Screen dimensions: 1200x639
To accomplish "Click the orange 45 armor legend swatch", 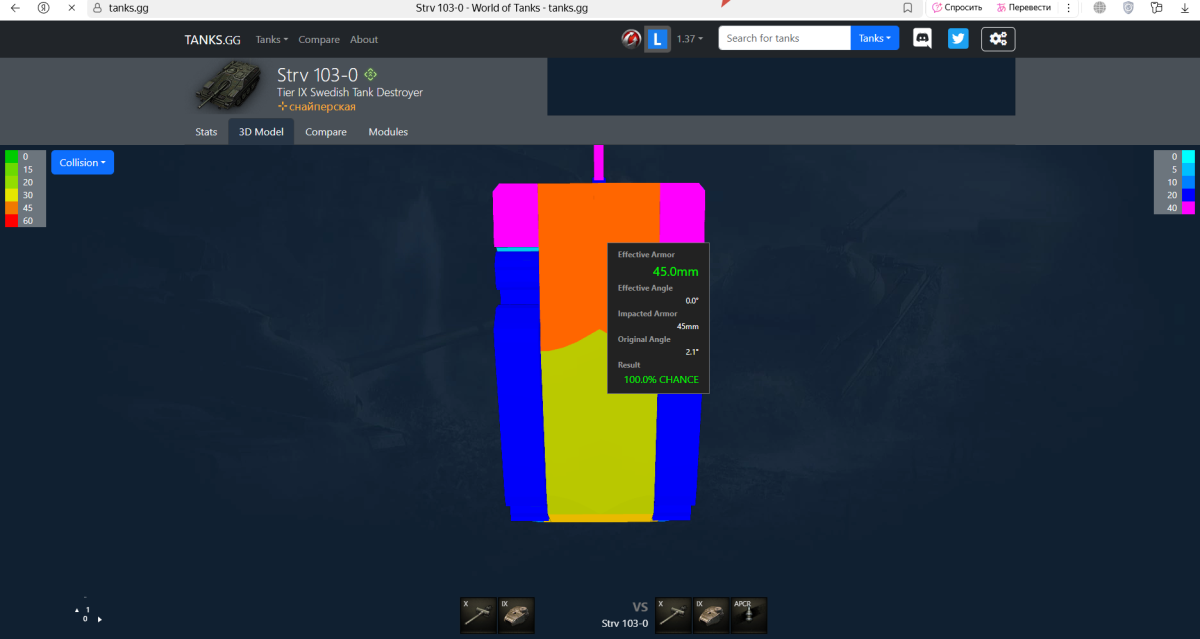I will pos(11,208).
